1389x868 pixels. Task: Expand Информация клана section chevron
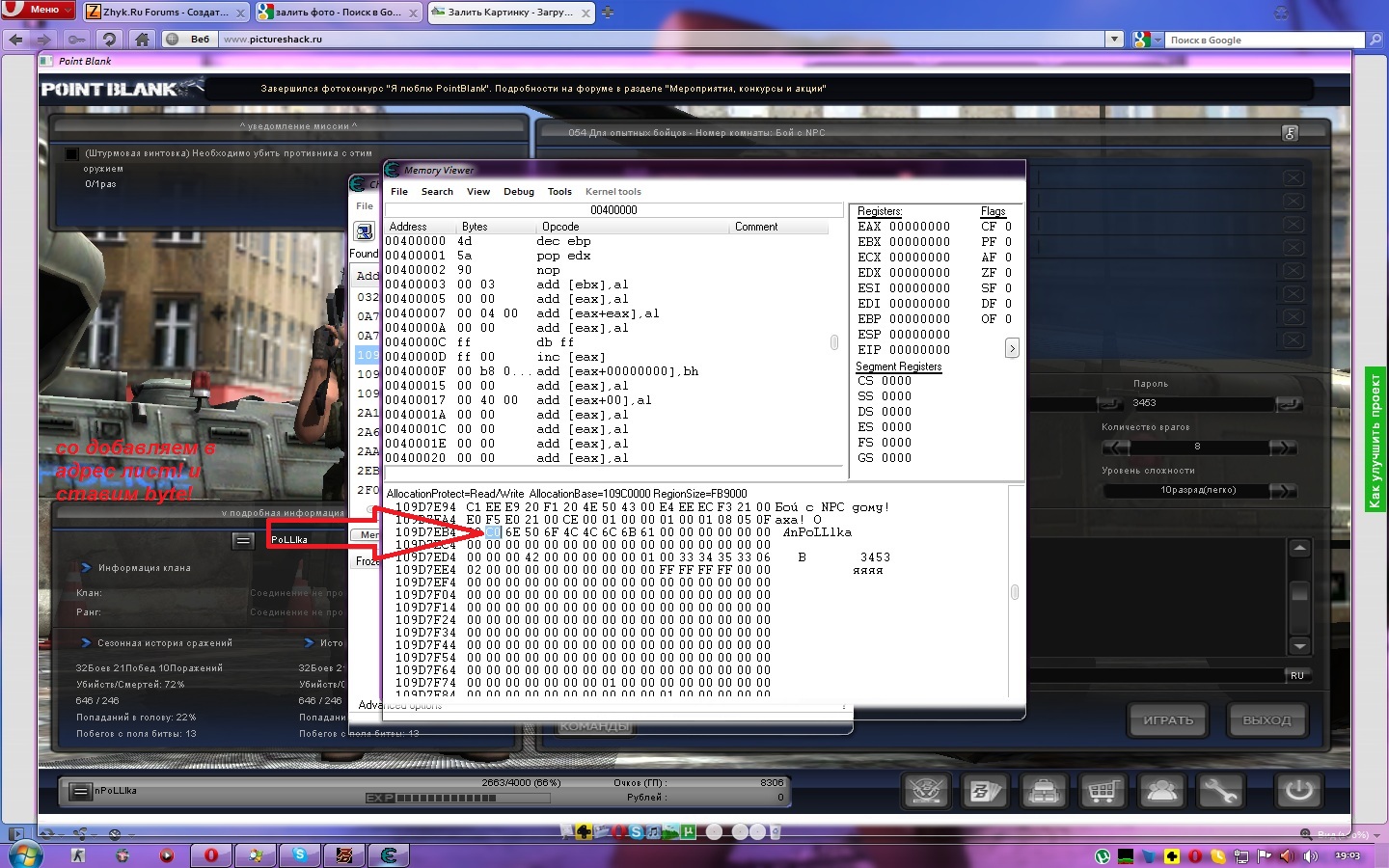point(86,568)
